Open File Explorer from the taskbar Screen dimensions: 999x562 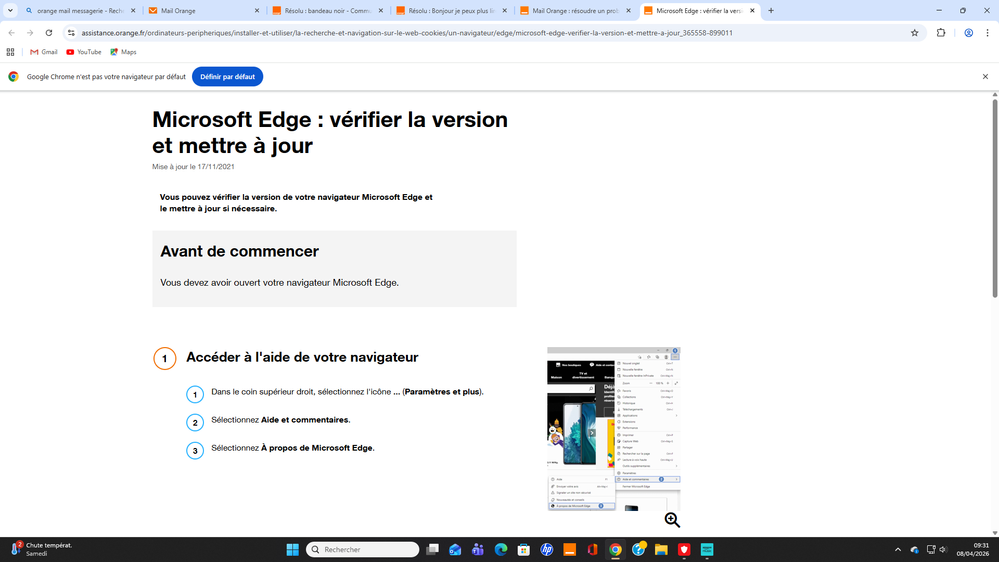pos(661,549)
